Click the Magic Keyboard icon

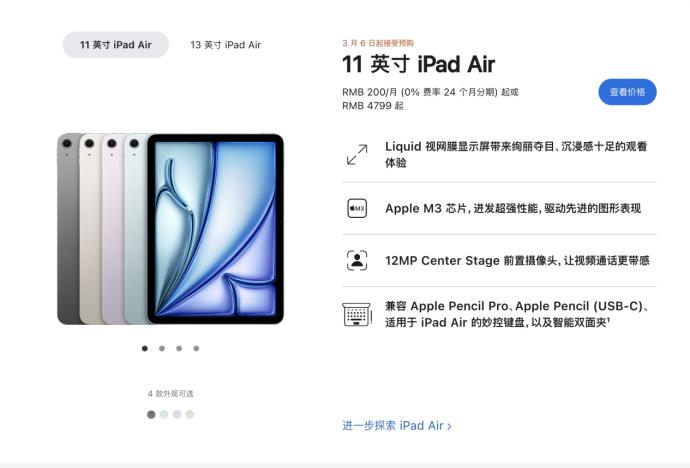pyautogui.click(x=357, y=314)
